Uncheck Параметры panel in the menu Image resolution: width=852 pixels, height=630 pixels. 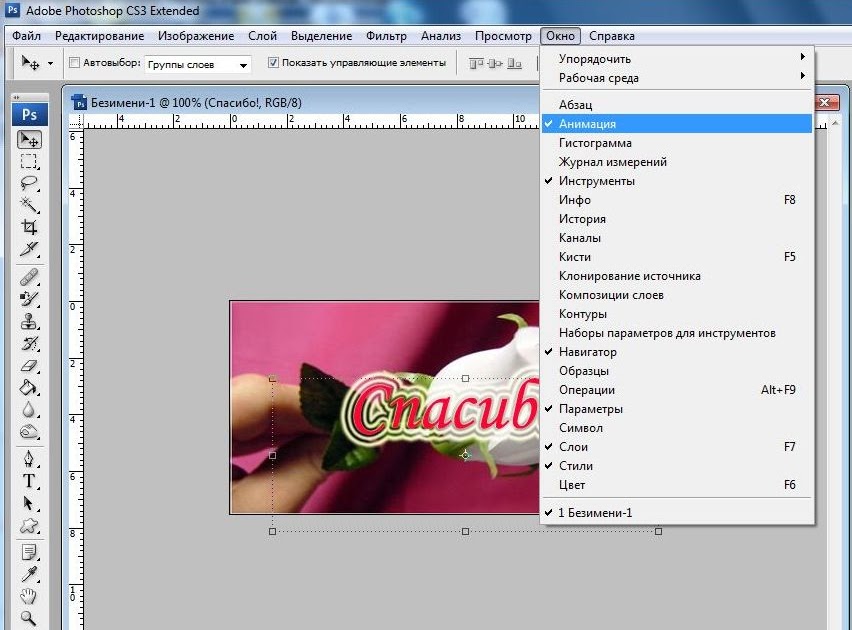pyautogui.click(x=677, y=409)
